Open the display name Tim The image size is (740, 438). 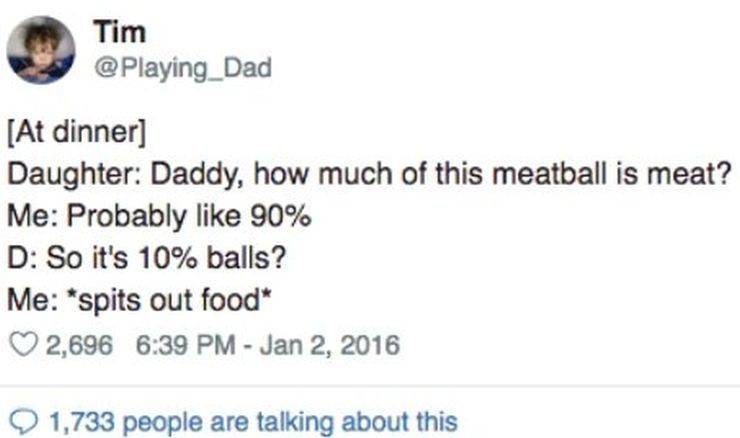118,33
